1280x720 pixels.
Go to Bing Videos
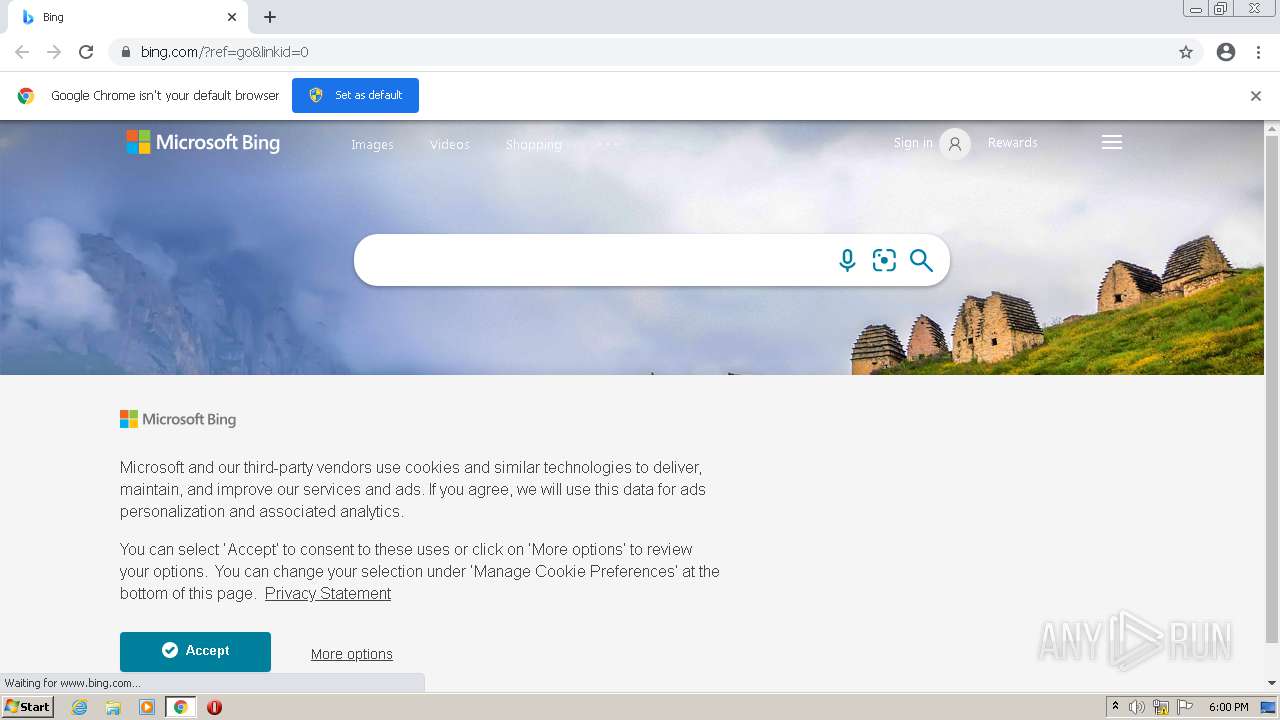[450, 145]
